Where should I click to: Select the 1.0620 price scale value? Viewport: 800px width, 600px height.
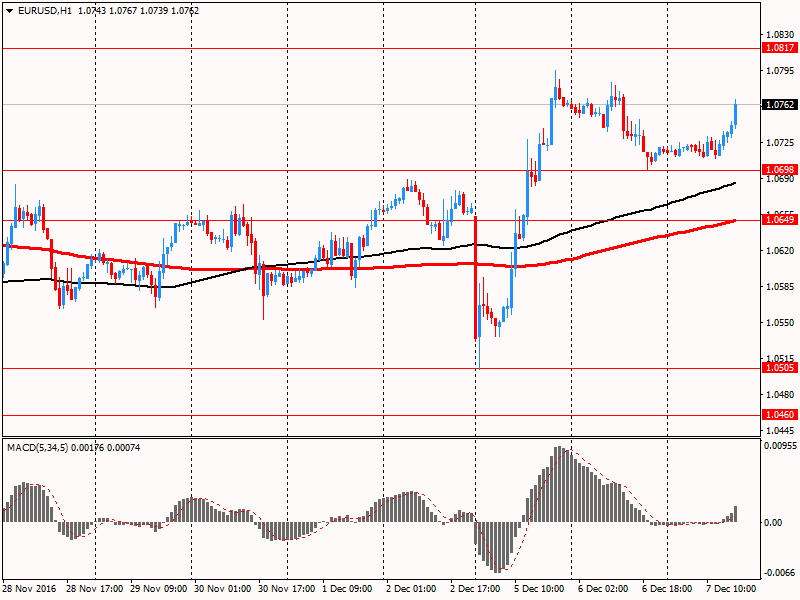[x=780, y=251]
